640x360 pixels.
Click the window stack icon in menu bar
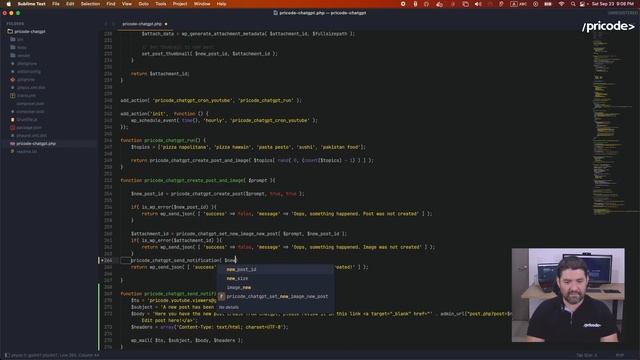[x=465, y=4]
